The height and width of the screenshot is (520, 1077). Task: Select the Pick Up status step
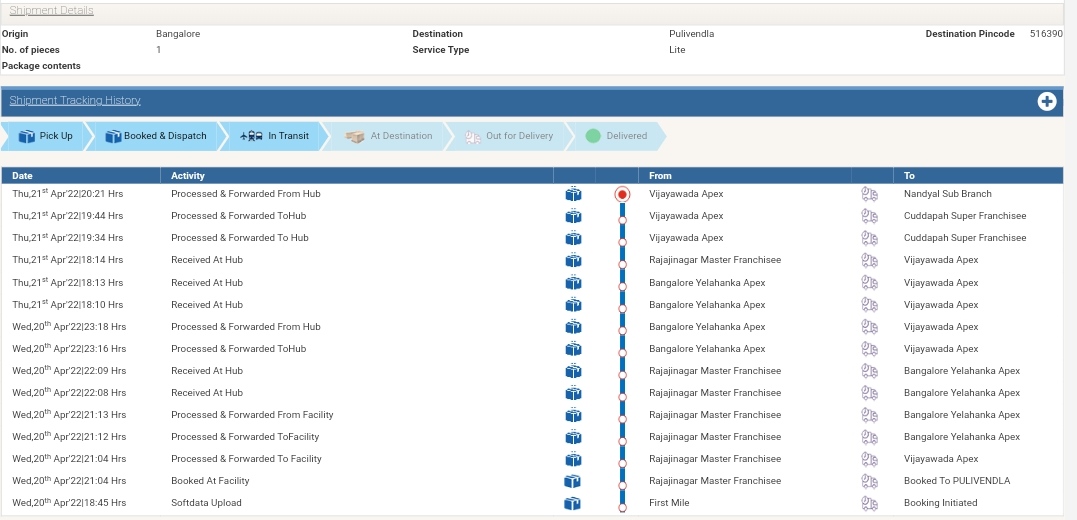pos(46,136)
